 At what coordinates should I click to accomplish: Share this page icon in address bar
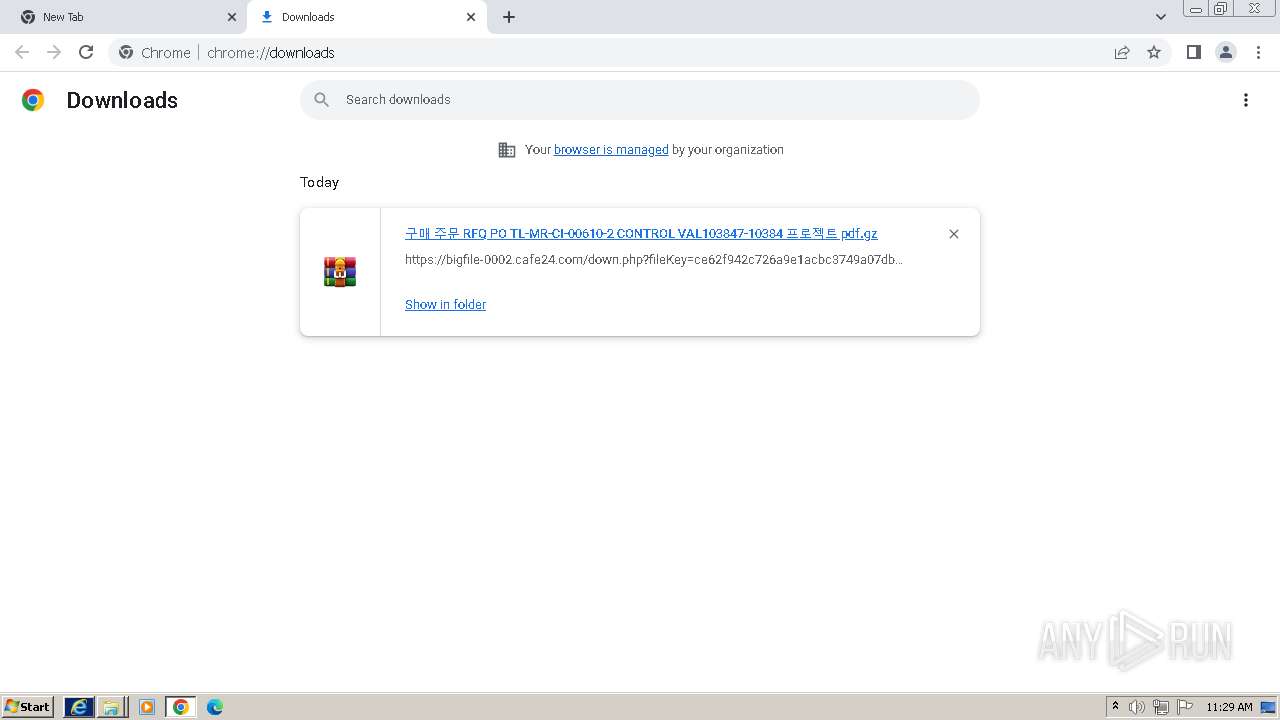(x=1122, y=52)
